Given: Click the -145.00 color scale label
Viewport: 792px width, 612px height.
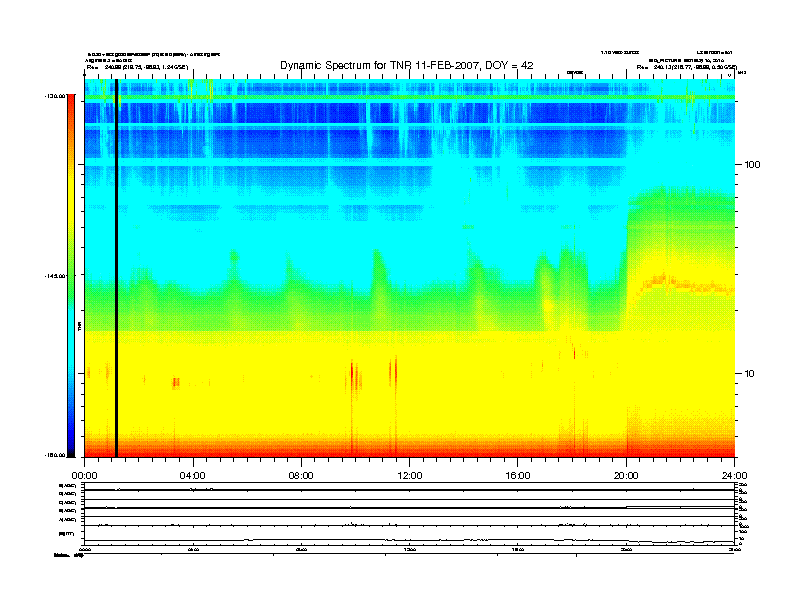Looking at the screenshot, I should click(x=55, y=276).
